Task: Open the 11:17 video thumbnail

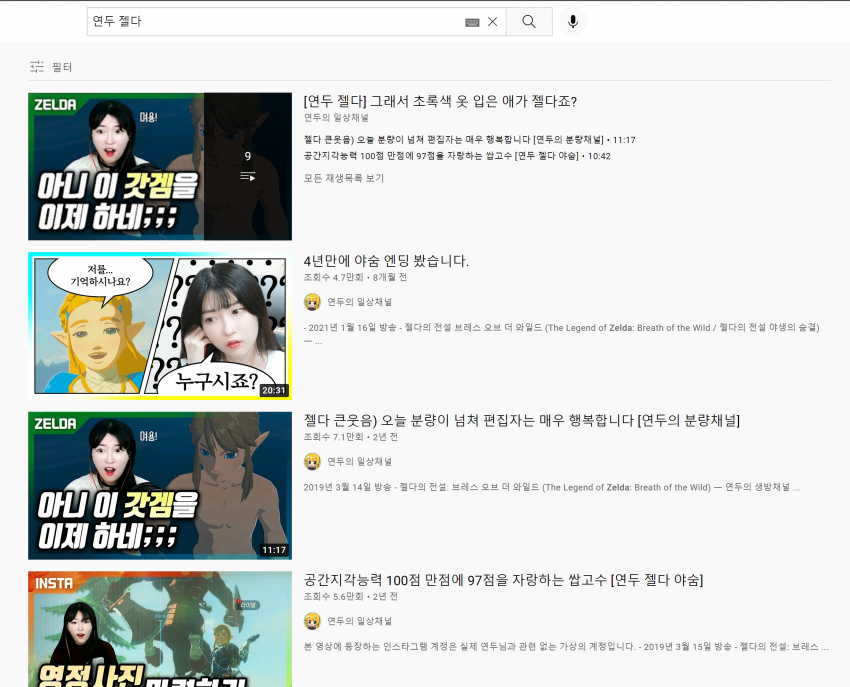Action: tap(160, 485)
